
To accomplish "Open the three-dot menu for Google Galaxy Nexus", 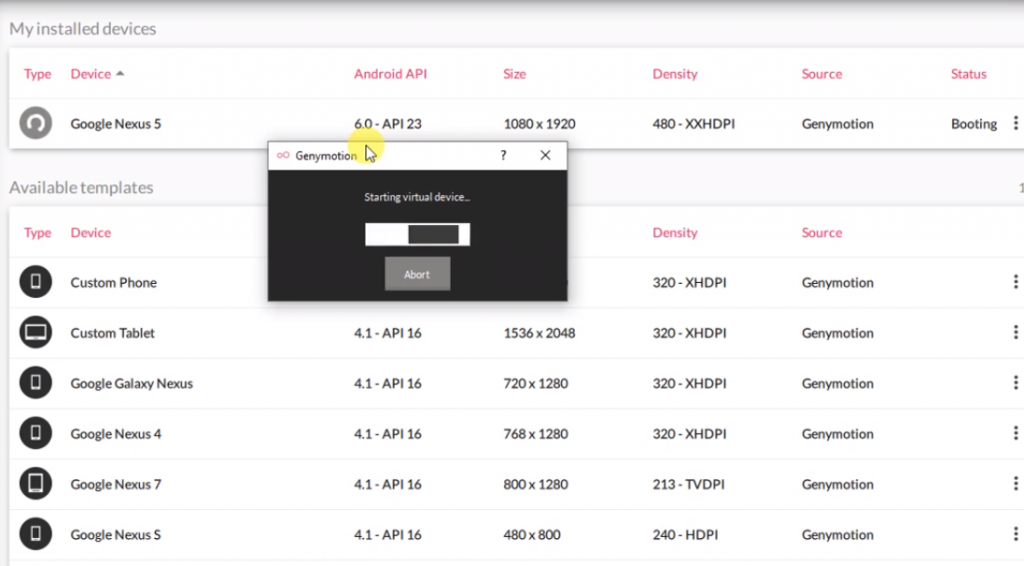I will coord(1015,383).
